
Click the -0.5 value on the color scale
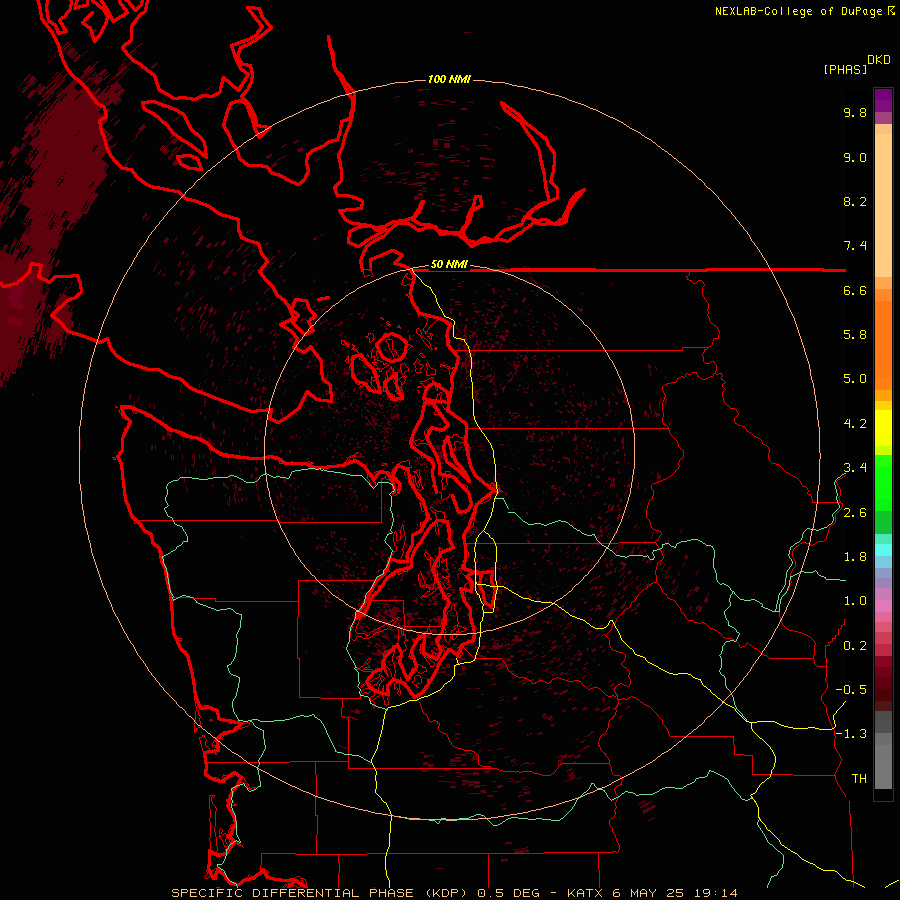851,690
